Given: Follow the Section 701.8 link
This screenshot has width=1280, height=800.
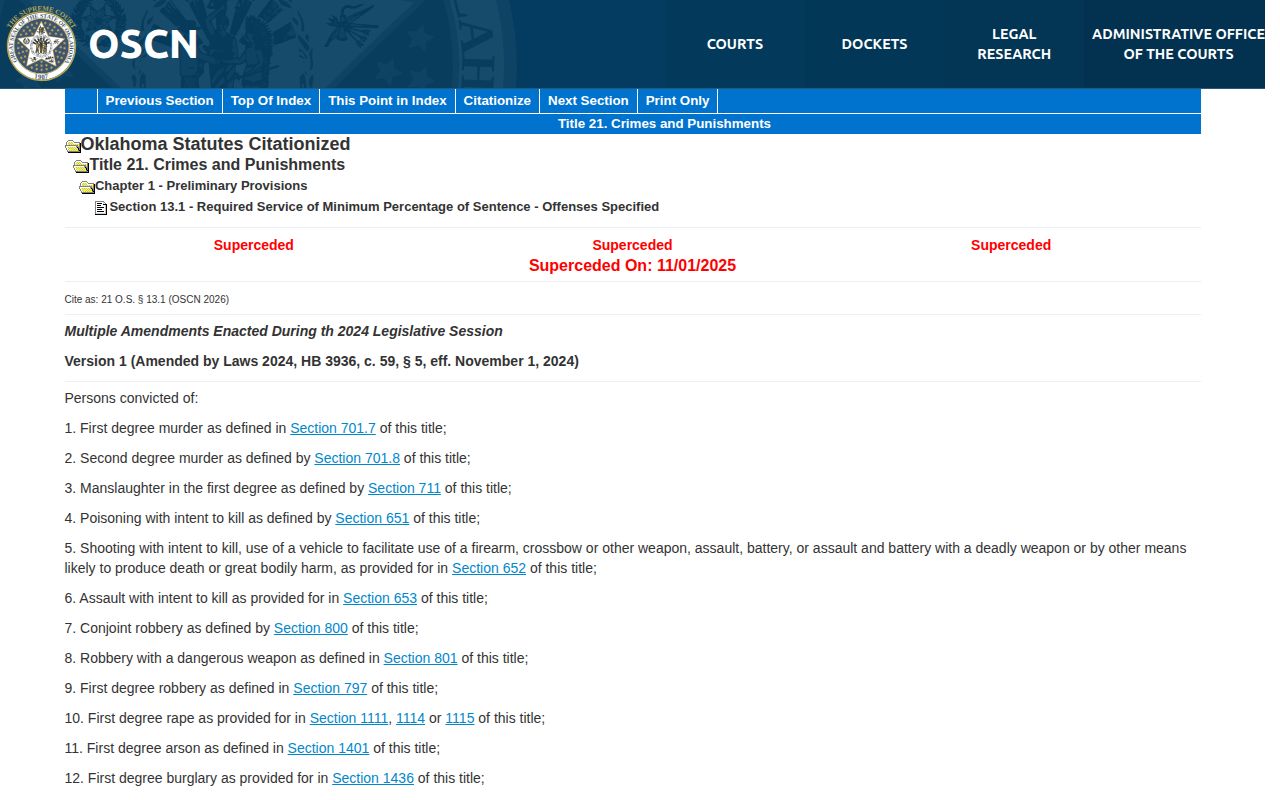Looking at the screenshot, I should pyautogui.click(x=357, y=458).
